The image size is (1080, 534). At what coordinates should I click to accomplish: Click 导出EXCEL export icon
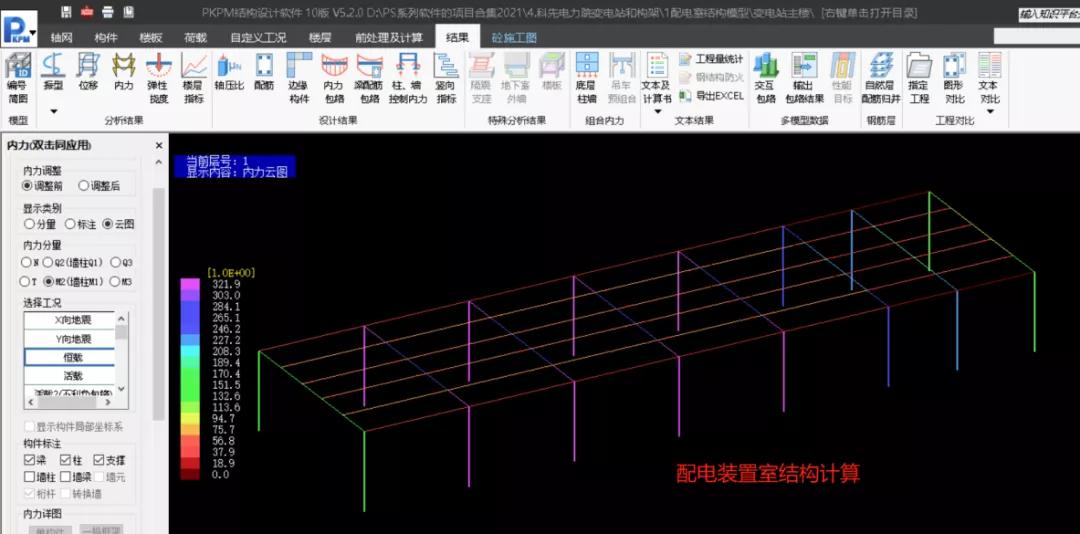coord(685,96)
